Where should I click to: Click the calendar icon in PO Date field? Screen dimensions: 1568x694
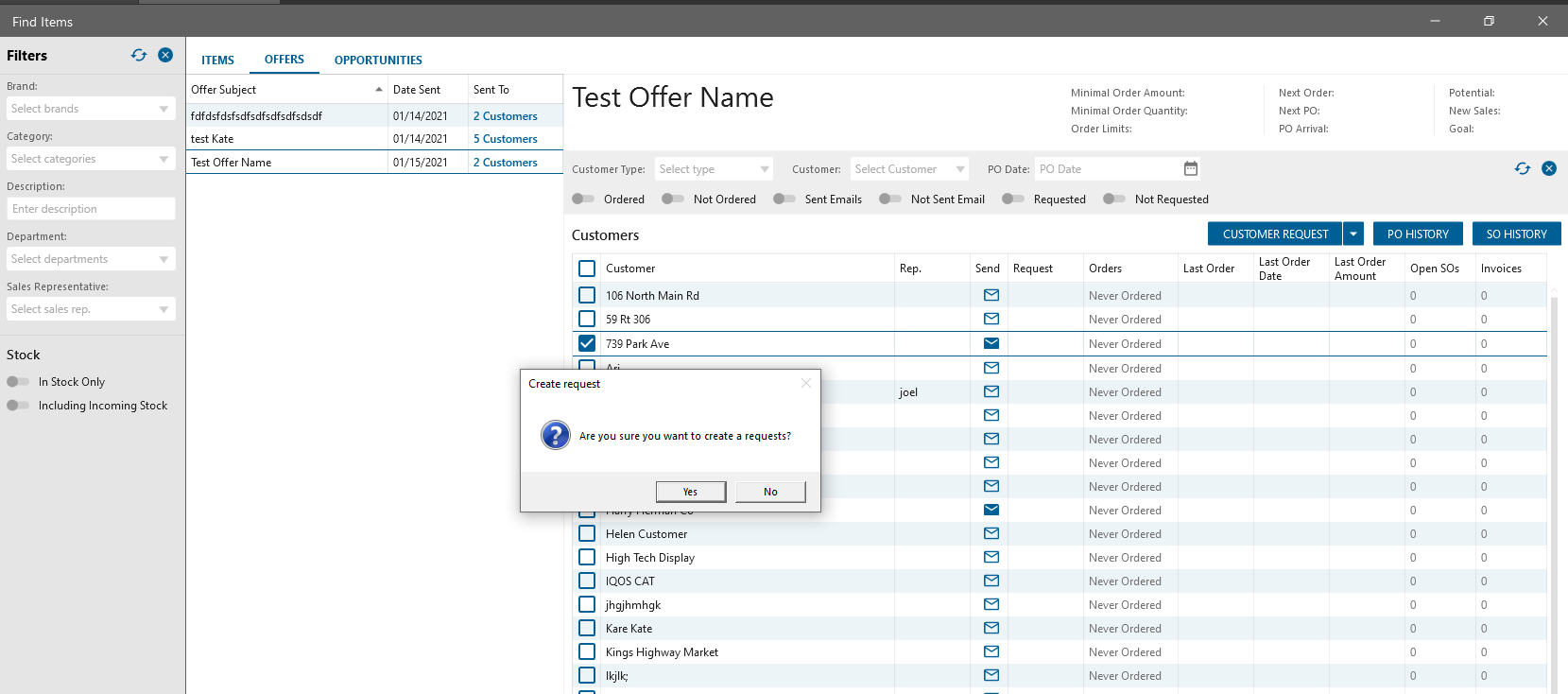click(1191, 168)
